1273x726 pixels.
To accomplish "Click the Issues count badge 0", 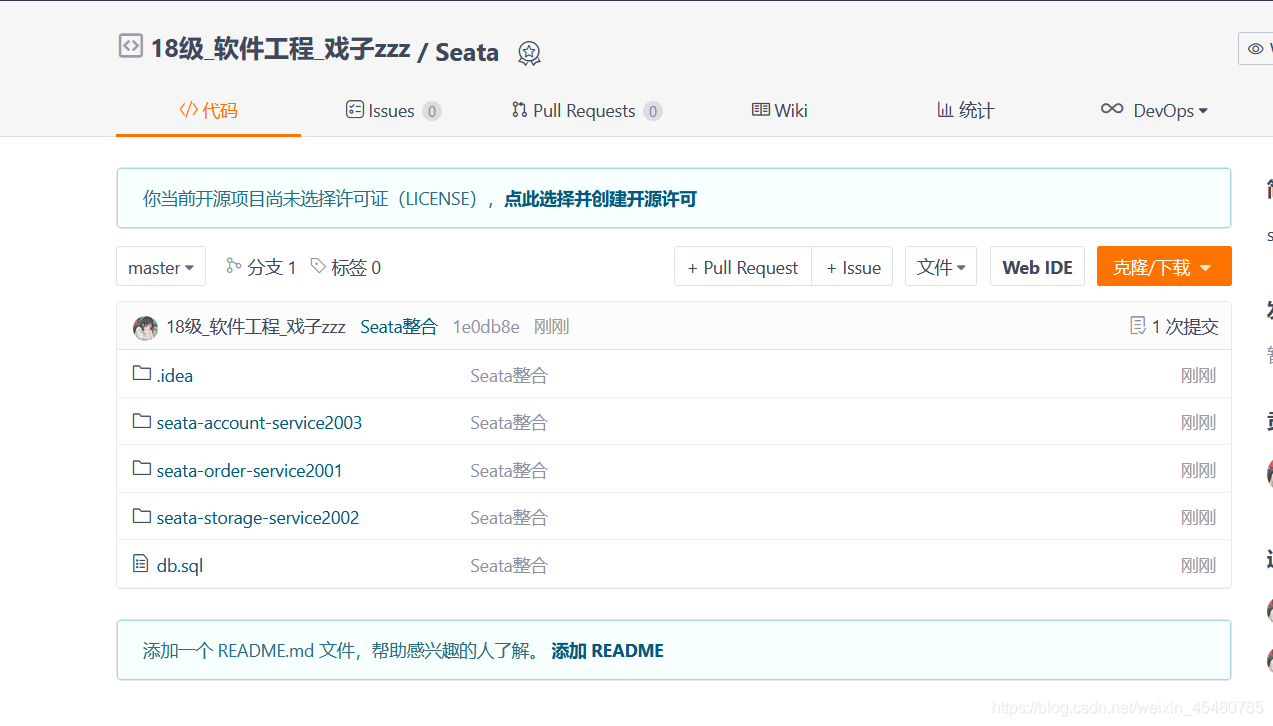I will [x=432, y=111].
